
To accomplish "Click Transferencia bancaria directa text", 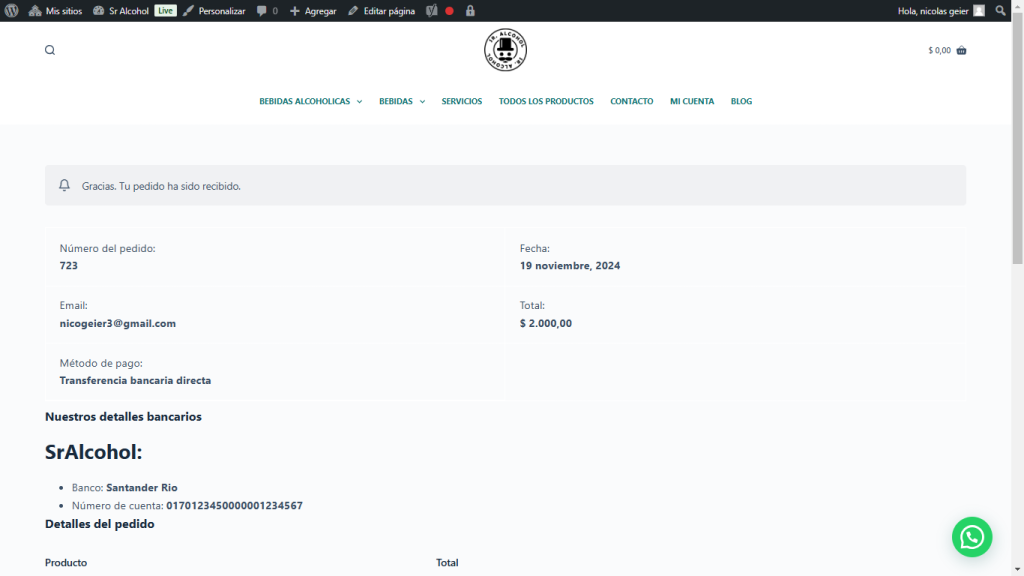I will [x=135, y=380].
